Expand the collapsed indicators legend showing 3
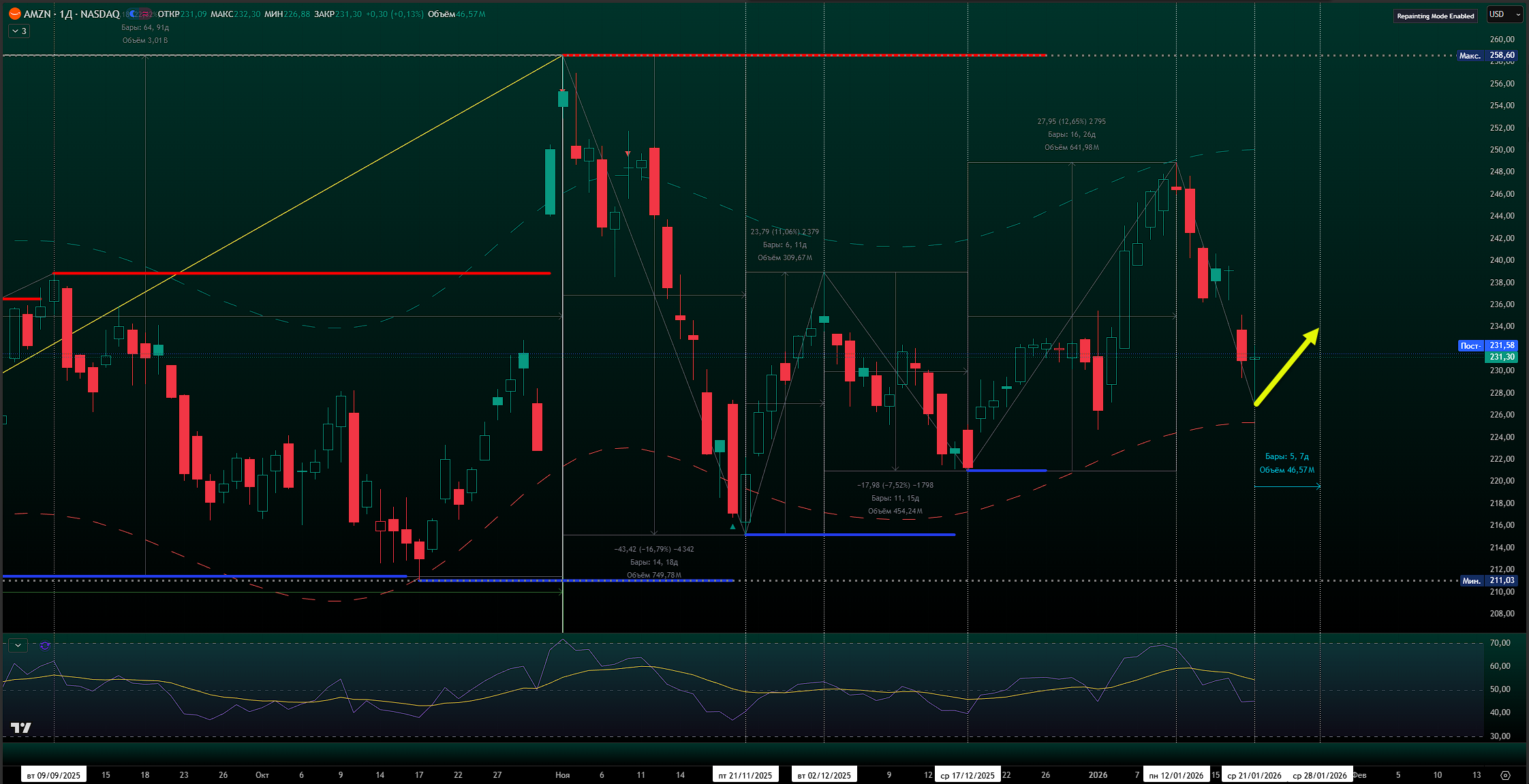Image resolution: width=1529 pixels, height=784 pixels. [19, 31]
